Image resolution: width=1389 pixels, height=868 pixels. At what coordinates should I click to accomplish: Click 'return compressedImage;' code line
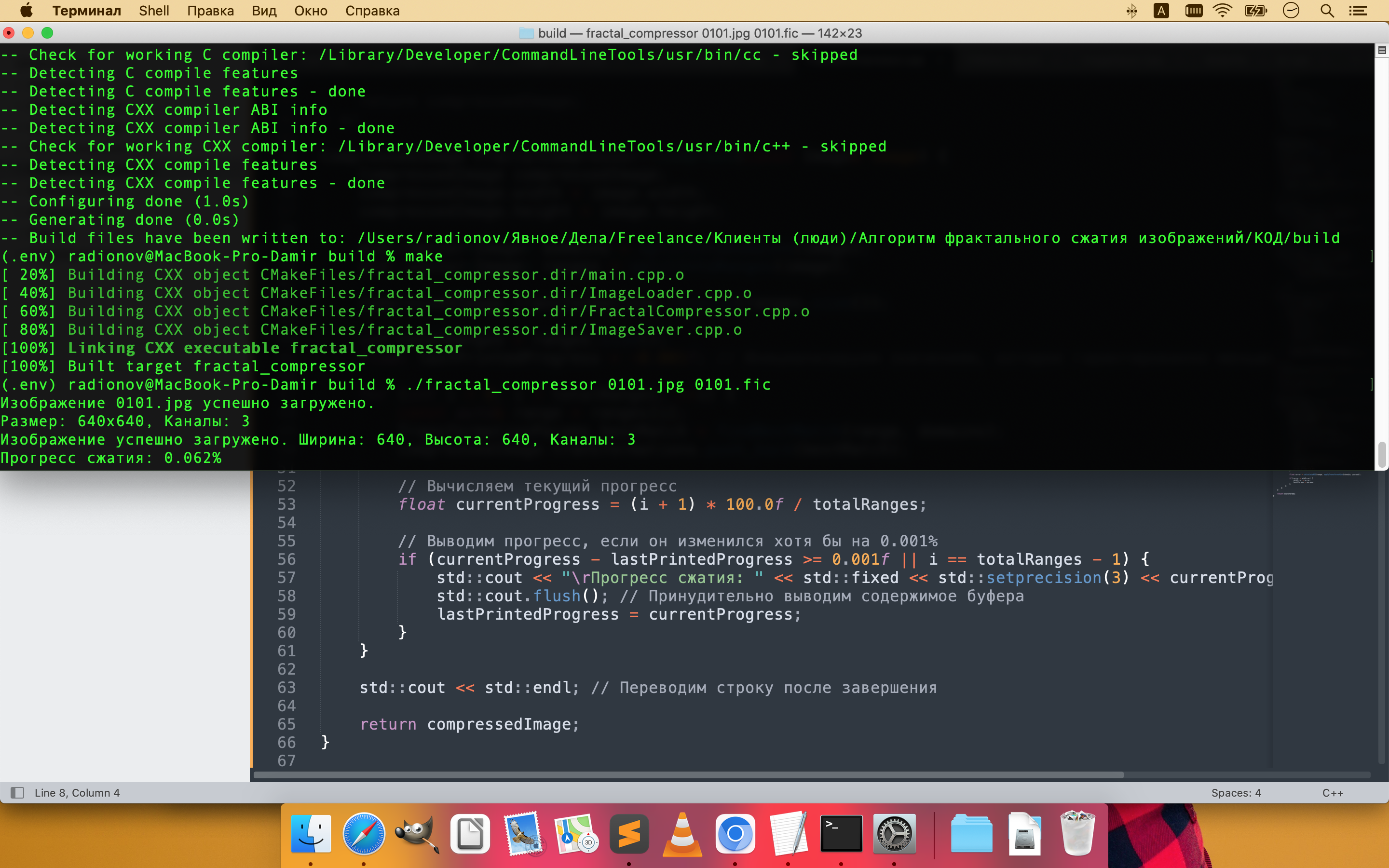point(469,724)
